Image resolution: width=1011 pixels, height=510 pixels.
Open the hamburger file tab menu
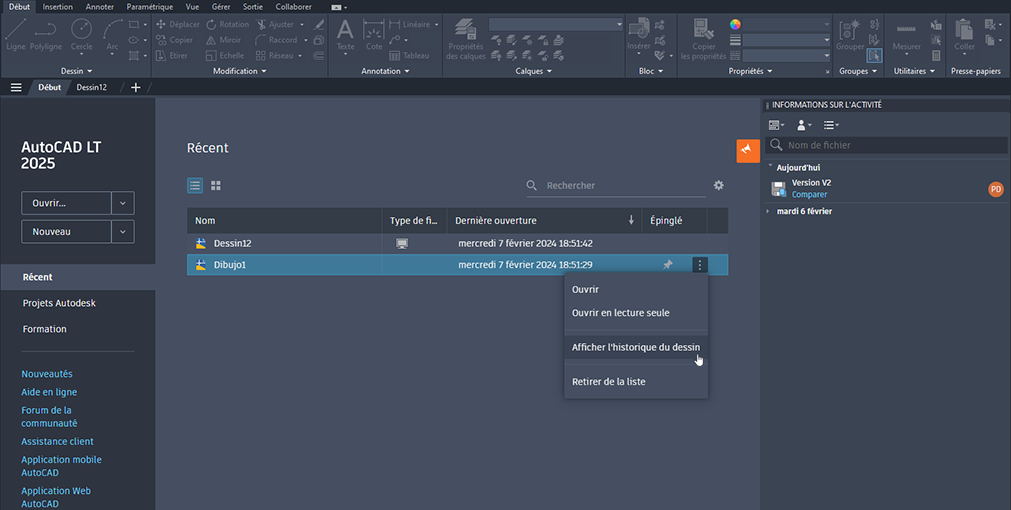coord(16,87)
